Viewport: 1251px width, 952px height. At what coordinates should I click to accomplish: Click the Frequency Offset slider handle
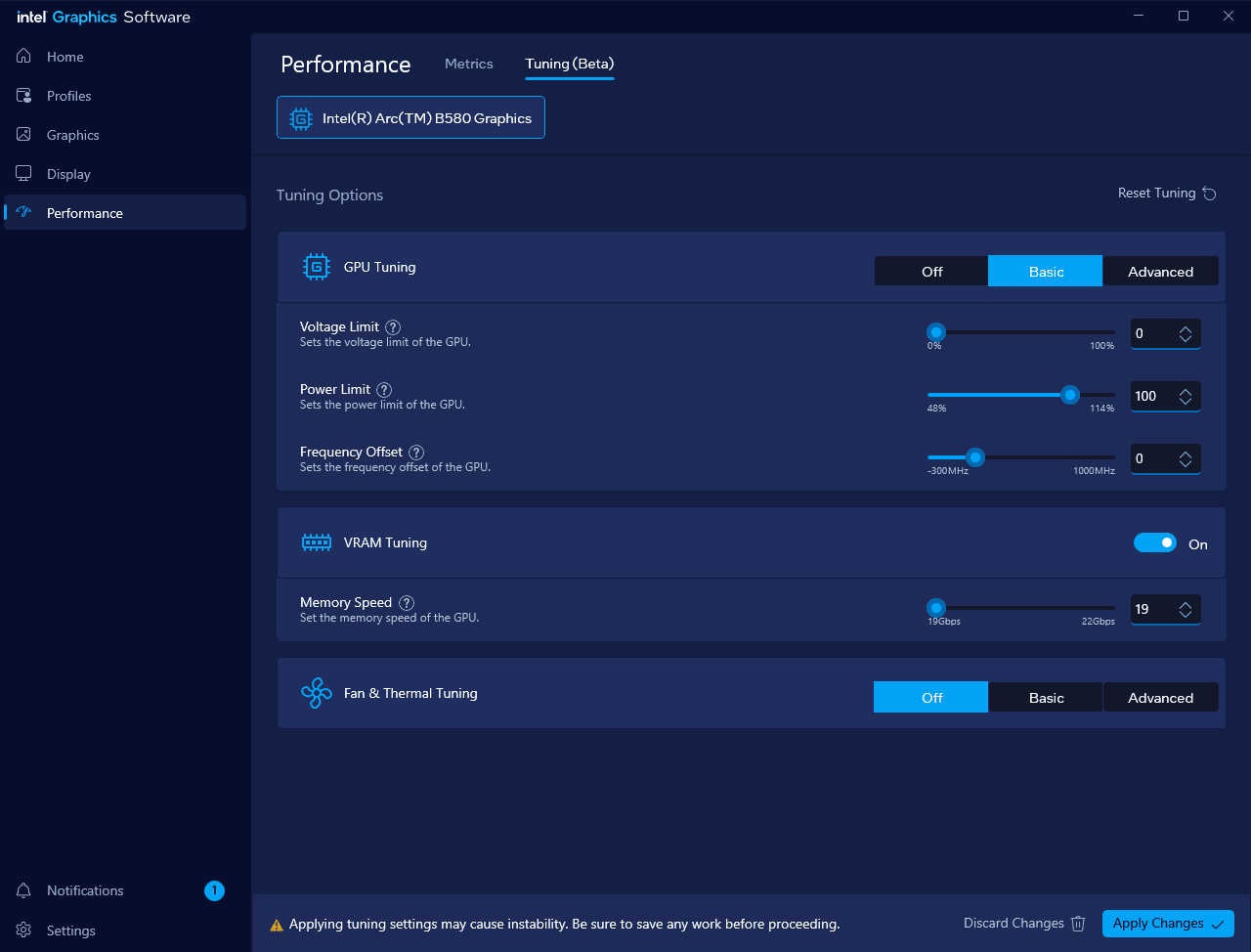[974, 457]
